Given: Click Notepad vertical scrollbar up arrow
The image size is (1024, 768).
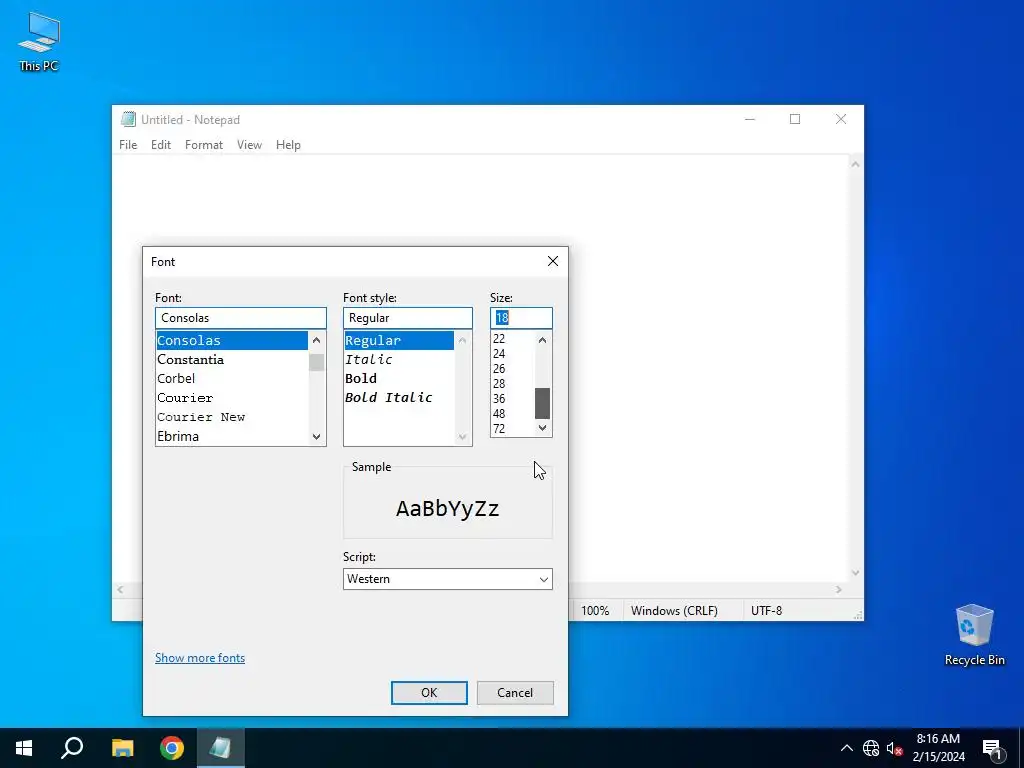Looking at the screenshot, I should click(x=856, y=164).
